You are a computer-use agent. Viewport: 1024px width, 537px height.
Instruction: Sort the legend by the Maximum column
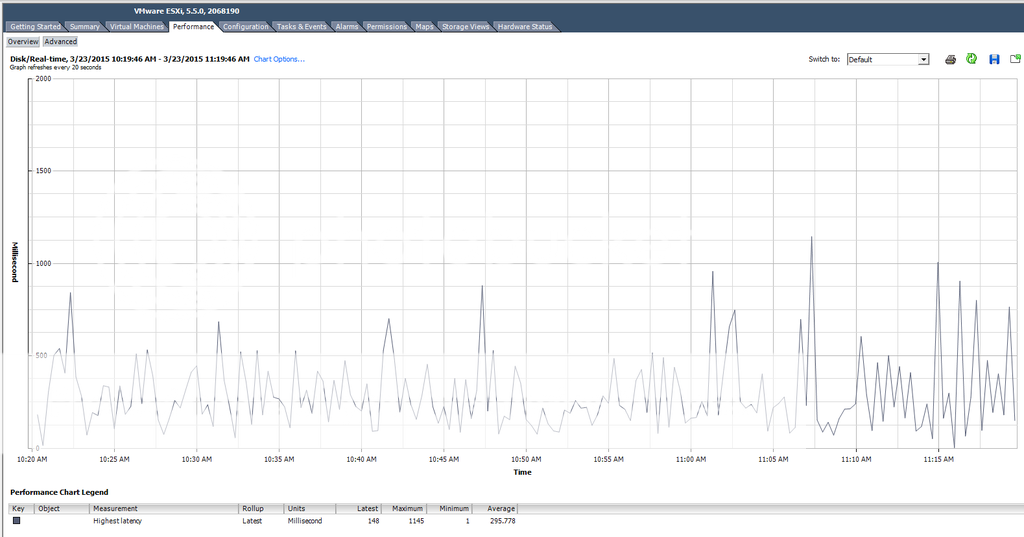404,508
